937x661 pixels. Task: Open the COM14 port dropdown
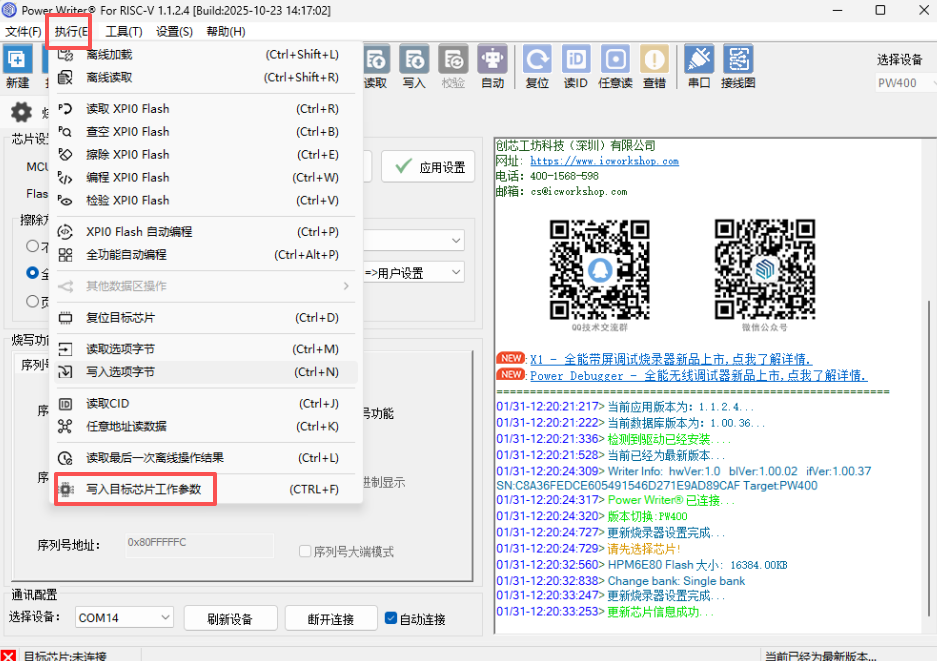[124, 618]
